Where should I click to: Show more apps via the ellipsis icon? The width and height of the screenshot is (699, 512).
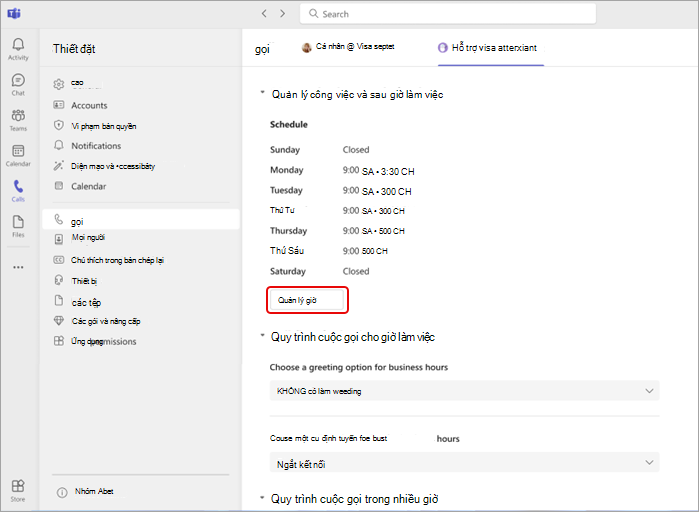18,267
